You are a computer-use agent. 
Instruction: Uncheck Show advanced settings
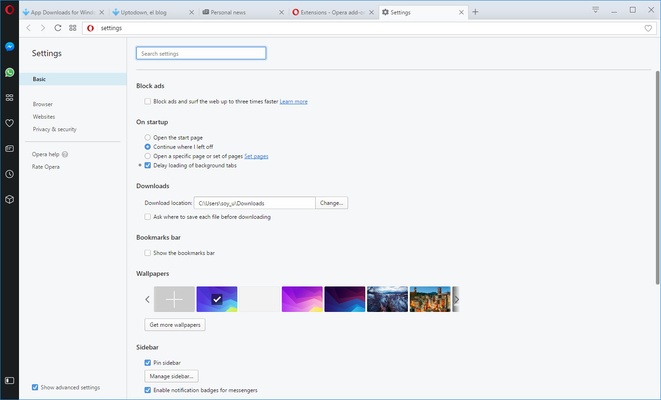[x=35, y=387]
